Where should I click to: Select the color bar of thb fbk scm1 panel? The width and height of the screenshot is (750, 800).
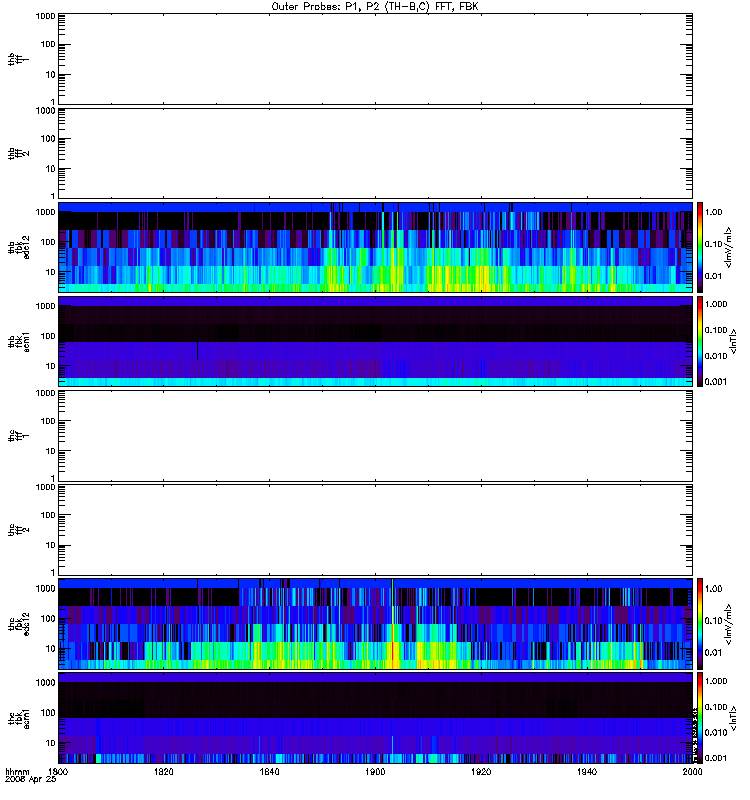tap(700, 341)
